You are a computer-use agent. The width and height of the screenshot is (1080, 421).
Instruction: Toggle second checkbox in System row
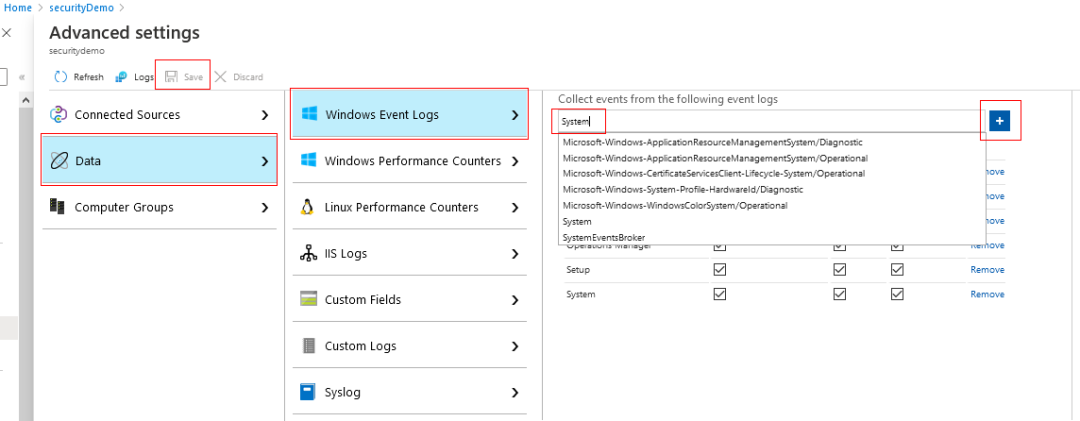point(840,294)
